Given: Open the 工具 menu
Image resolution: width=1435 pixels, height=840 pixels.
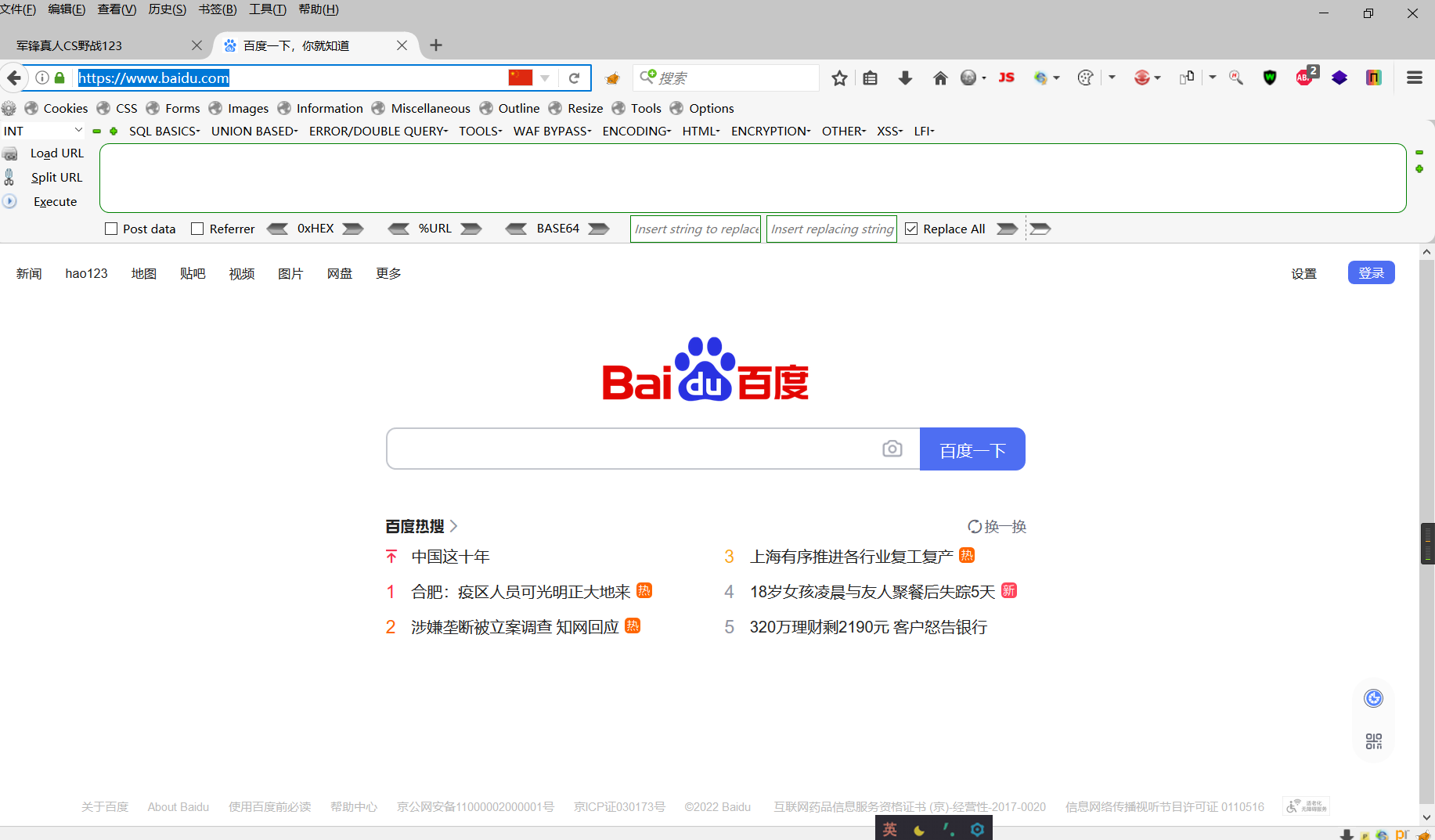Looking at the screenshot, I should pyautogui.click(x=267, y=9).
